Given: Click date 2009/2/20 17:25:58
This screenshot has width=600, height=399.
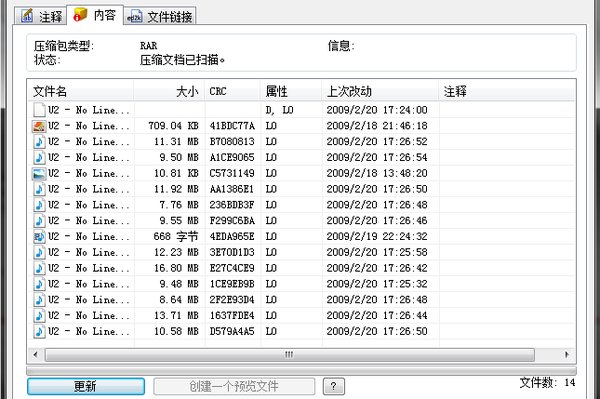Looking at the screenshot, I should (x=377, y=252).
